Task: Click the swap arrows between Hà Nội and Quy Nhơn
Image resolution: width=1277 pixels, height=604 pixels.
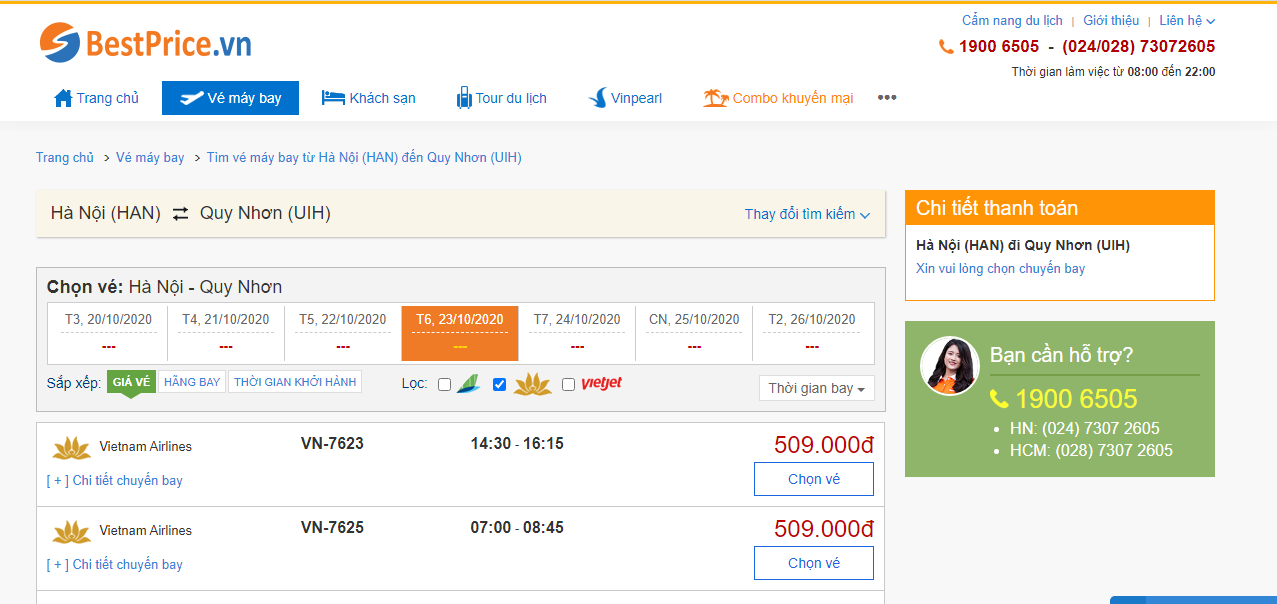Action: coord(180,213)
